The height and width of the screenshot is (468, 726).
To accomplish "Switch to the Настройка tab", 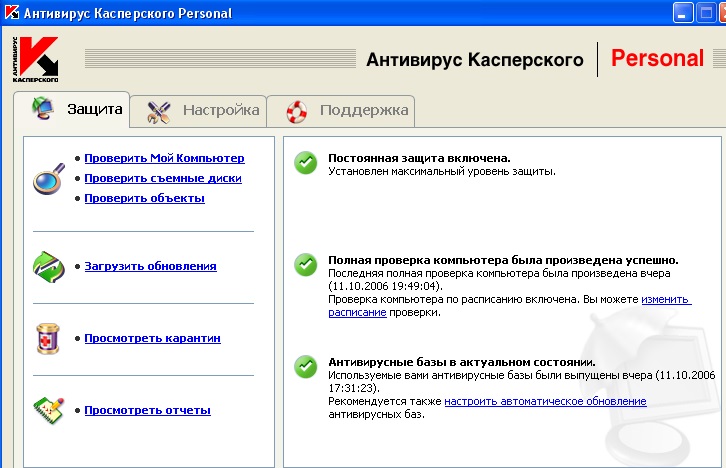I will 202,110.
